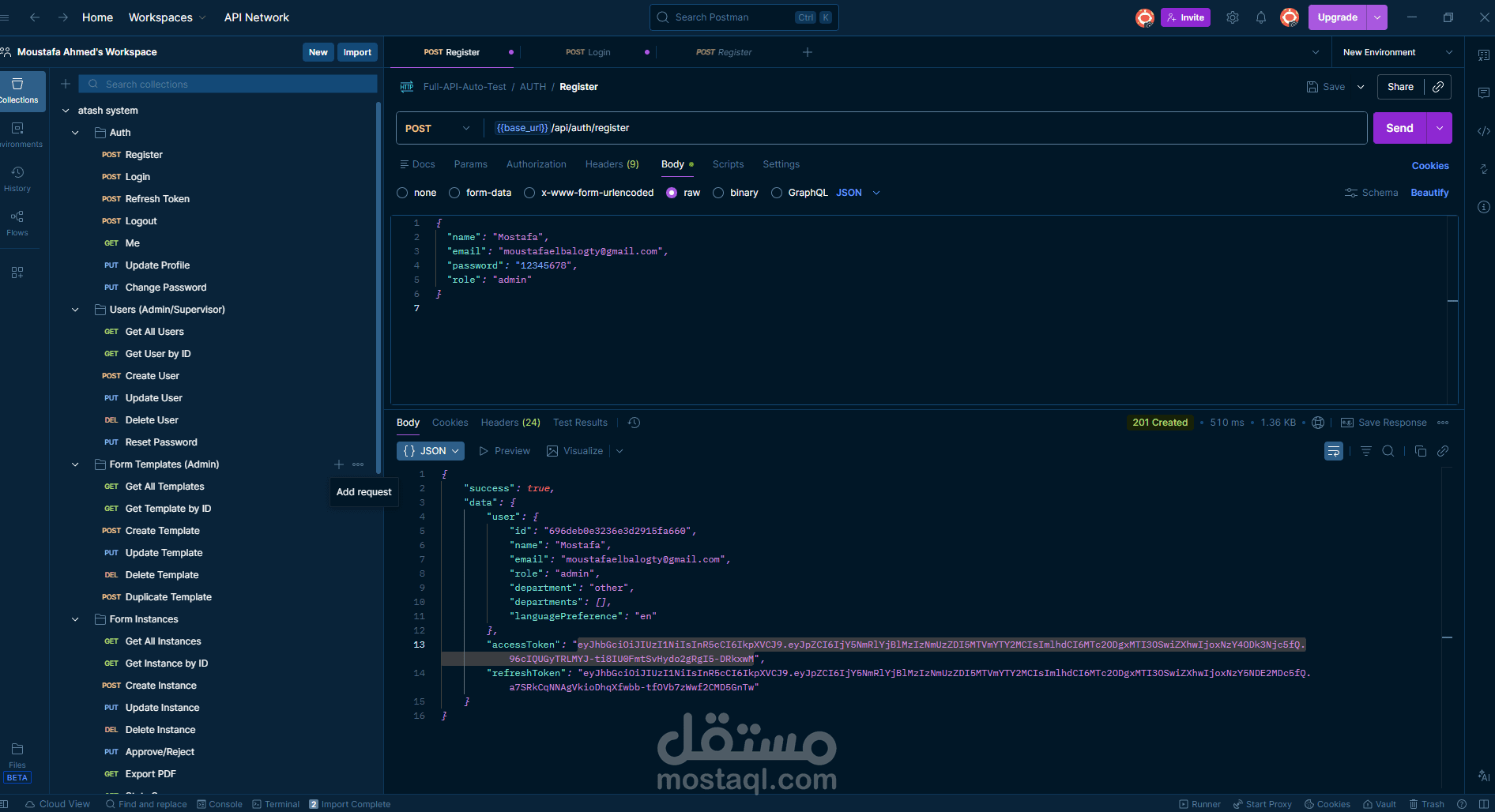The height and width of the screenshot is (812, 1495).
Task: Click the Share button
Action: [1400, 87]
